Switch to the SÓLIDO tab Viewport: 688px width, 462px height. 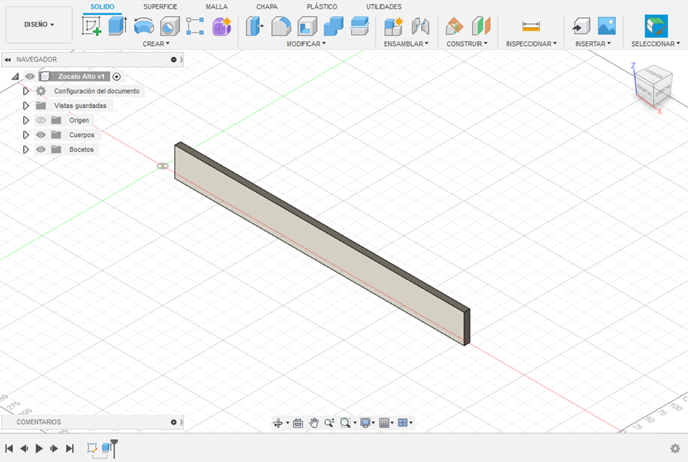coord(102,7)
